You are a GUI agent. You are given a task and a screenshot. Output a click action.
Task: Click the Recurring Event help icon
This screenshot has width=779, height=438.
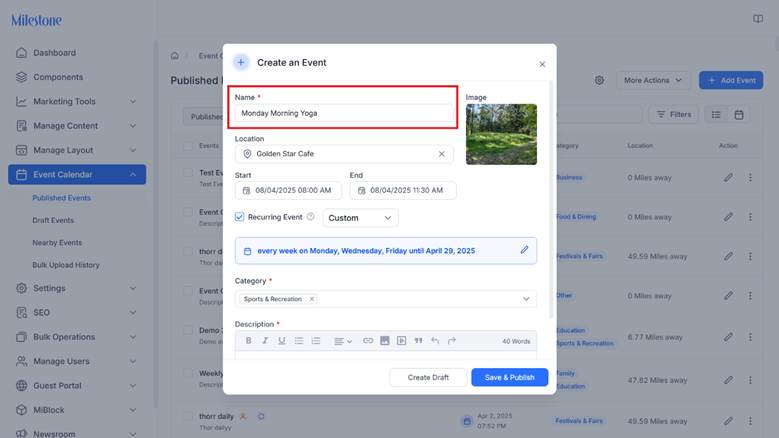[311, 217]
